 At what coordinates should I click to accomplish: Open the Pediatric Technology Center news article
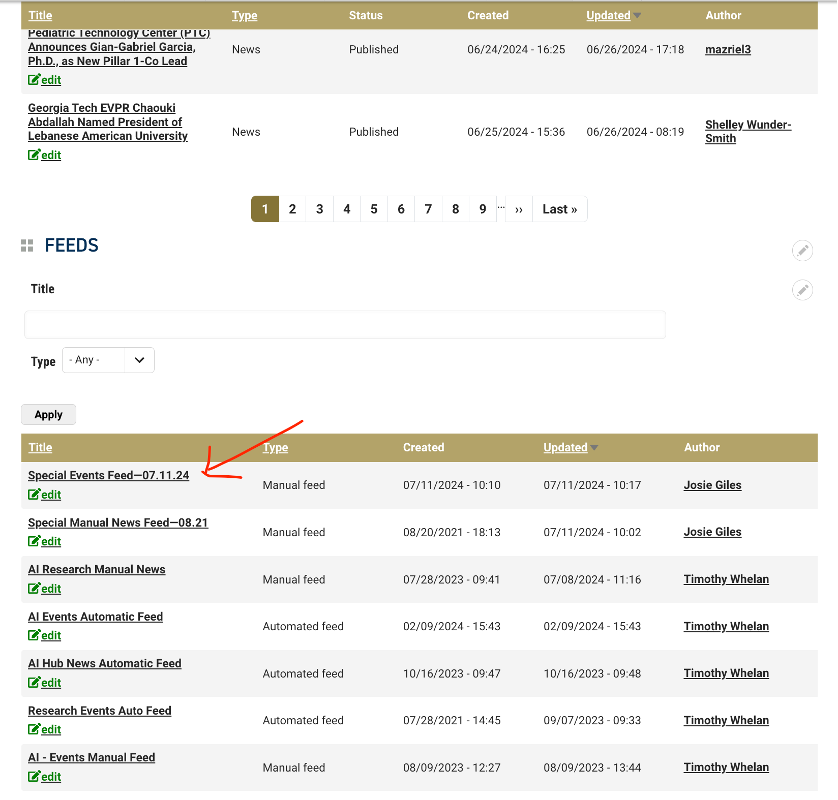click(119, 48)
